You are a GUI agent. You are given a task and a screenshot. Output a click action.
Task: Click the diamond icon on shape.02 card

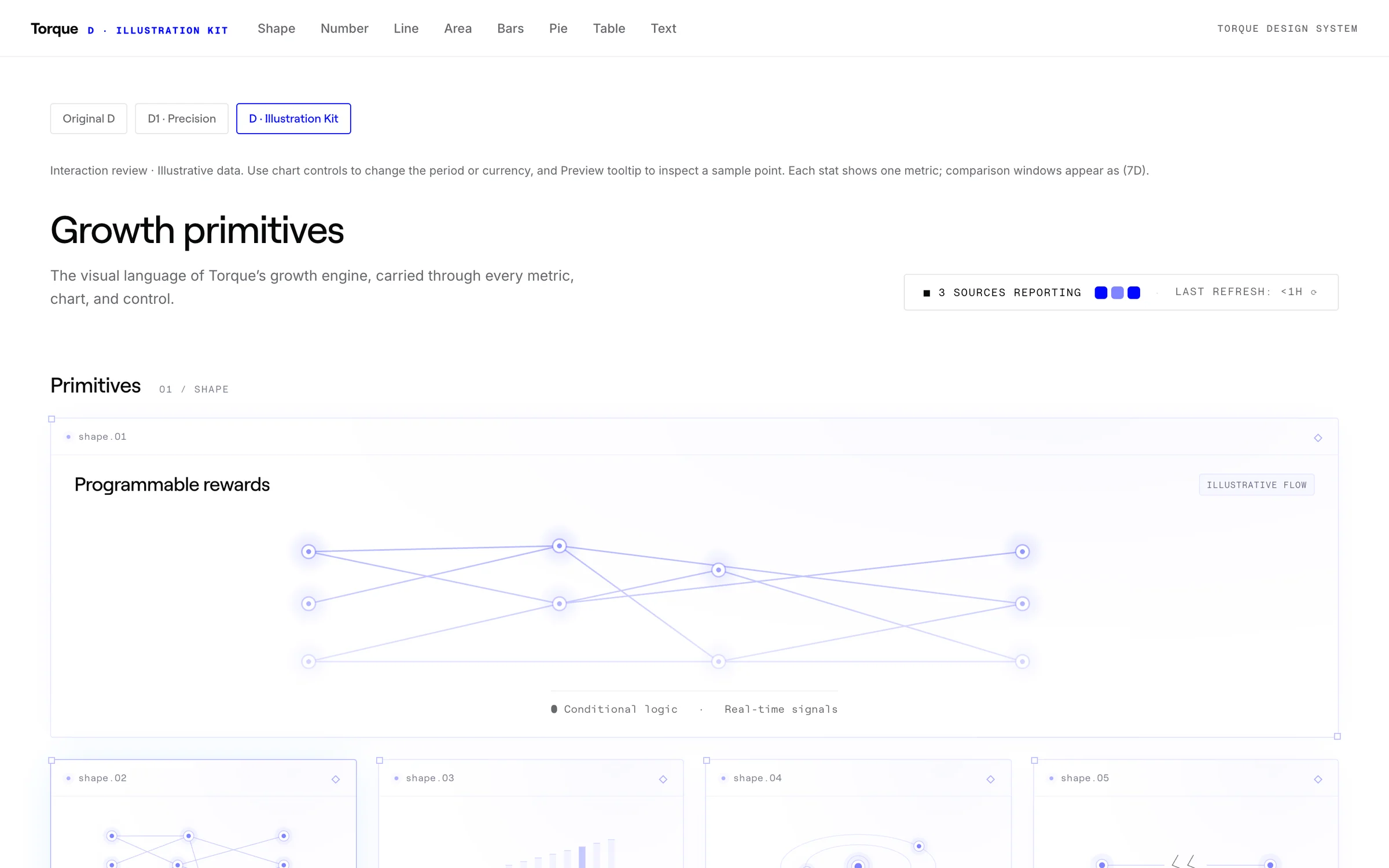(336, 779)
